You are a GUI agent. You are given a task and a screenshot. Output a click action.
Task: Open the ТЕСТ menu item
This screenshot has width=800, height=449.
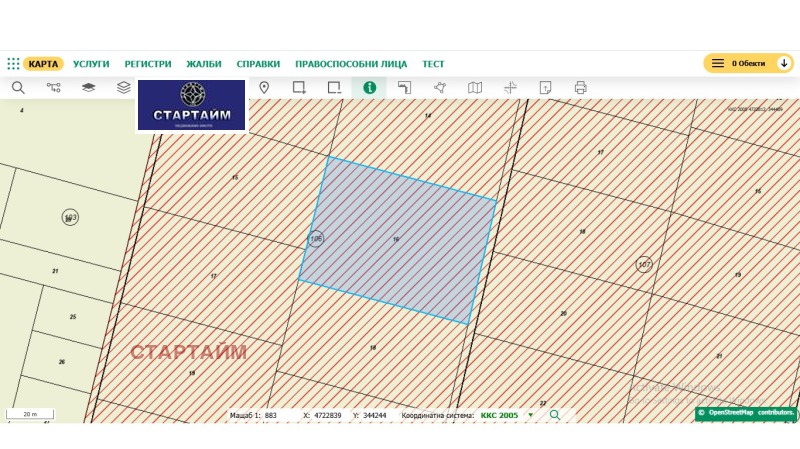click(x=433, y=64)
